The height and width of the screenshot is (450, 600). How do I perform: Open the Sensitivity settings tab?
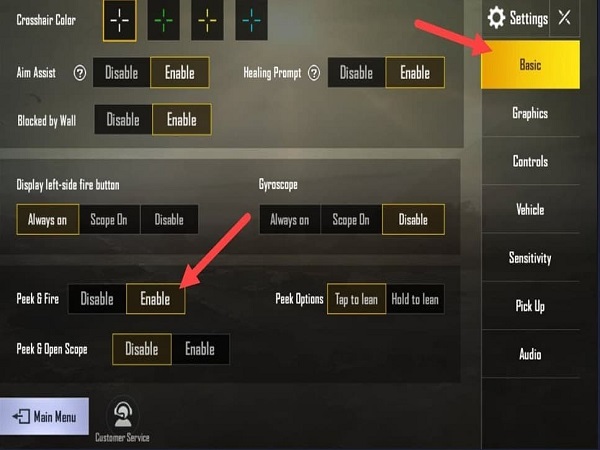530,258
